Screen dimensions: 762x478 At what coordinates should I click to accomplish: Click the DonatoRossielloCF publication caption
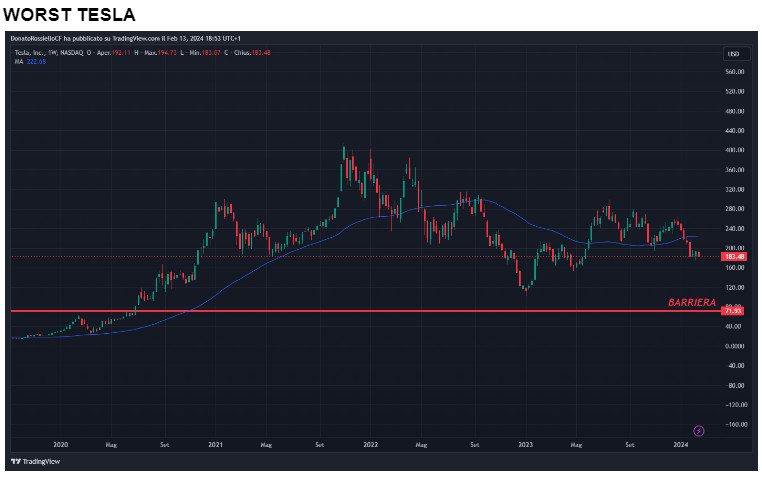pyautogui.click(x=125, y=38)
